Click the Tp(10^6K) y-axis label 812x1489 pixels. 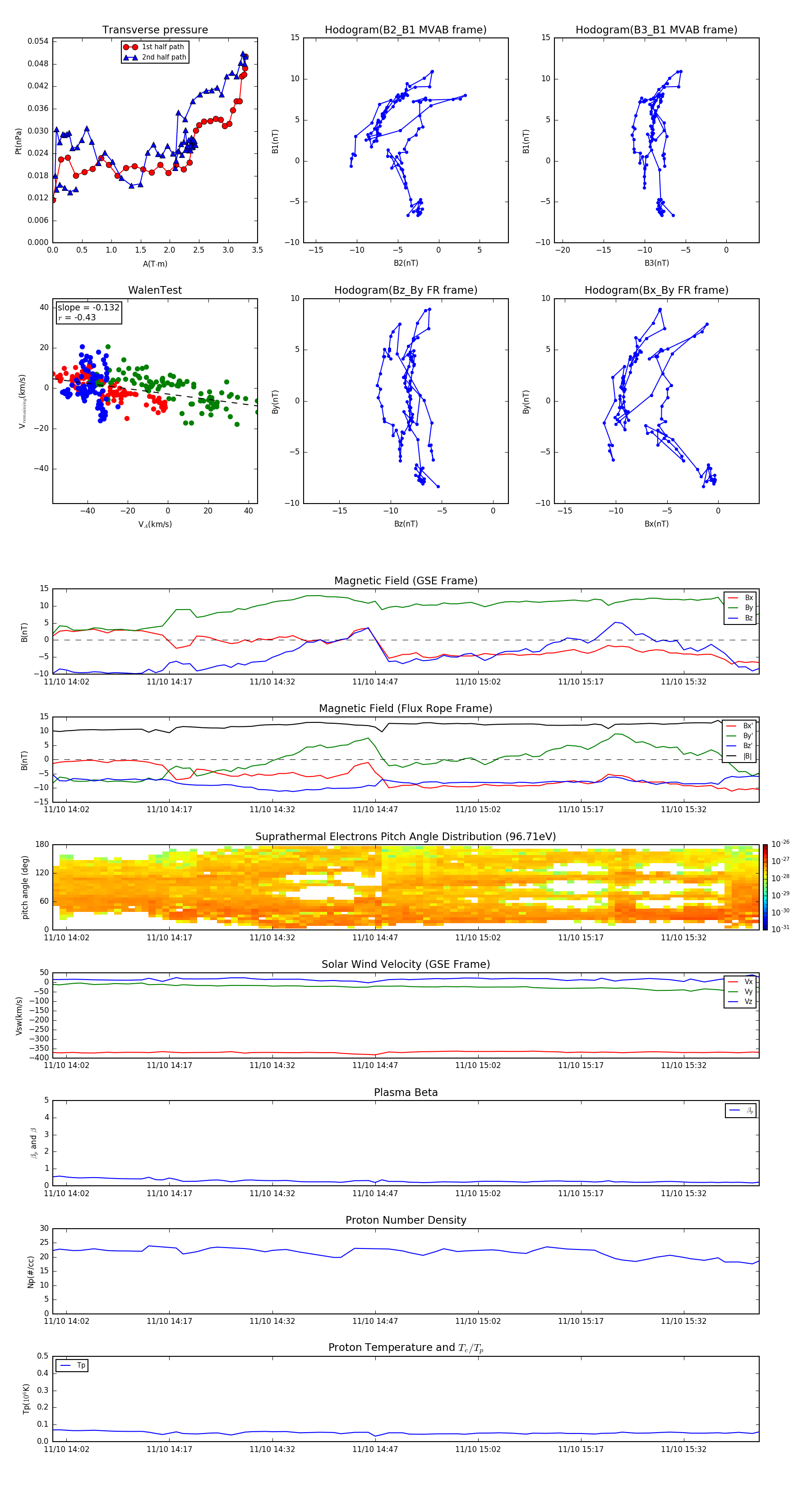pos(27,1399)
